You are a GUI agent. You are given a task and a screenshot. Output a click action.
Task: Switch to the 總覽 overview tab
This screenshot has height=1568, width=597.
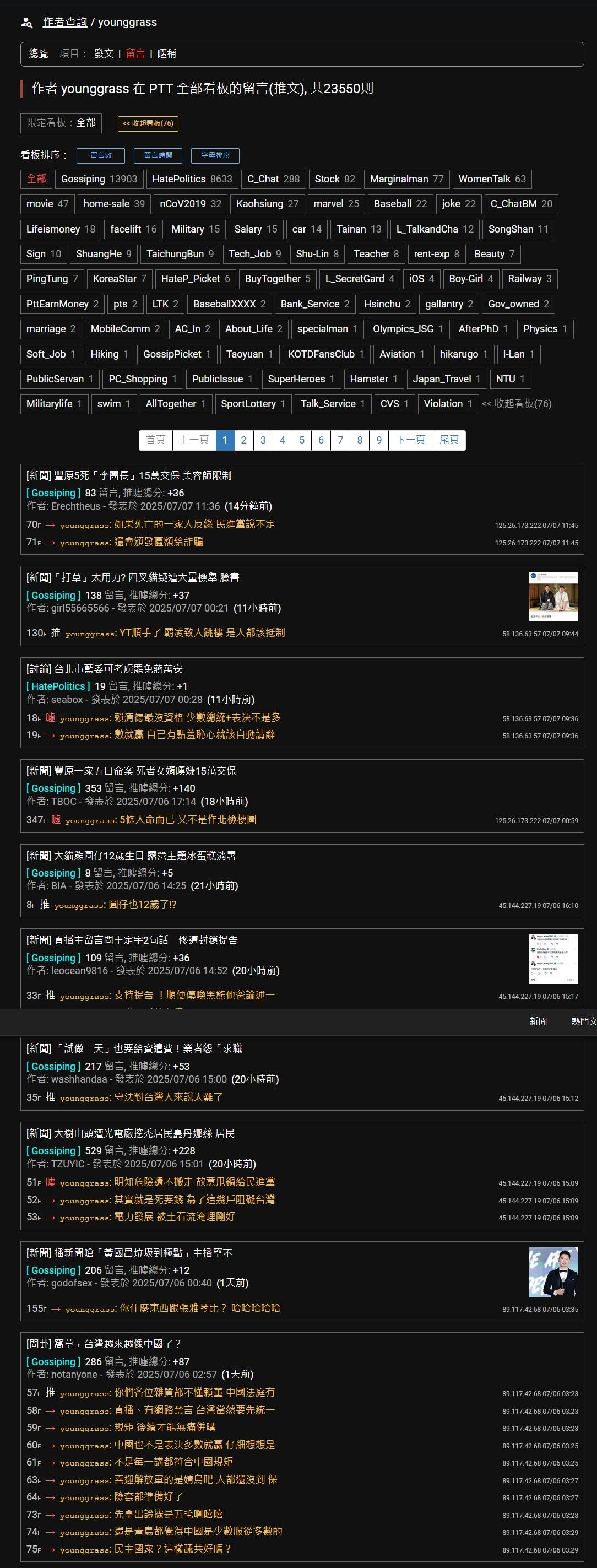point(39,53)
